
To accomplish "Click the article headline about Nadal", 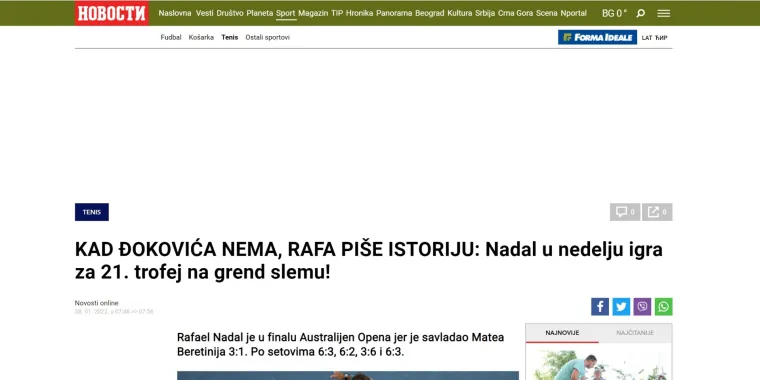I will (x=368, y=261).
